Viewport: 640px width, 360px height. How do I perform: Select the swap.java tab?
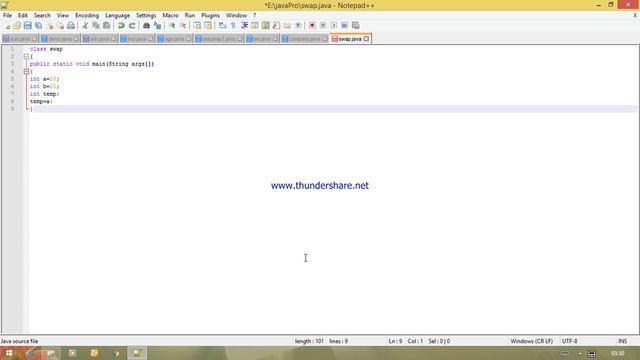[x=350, y=39]
